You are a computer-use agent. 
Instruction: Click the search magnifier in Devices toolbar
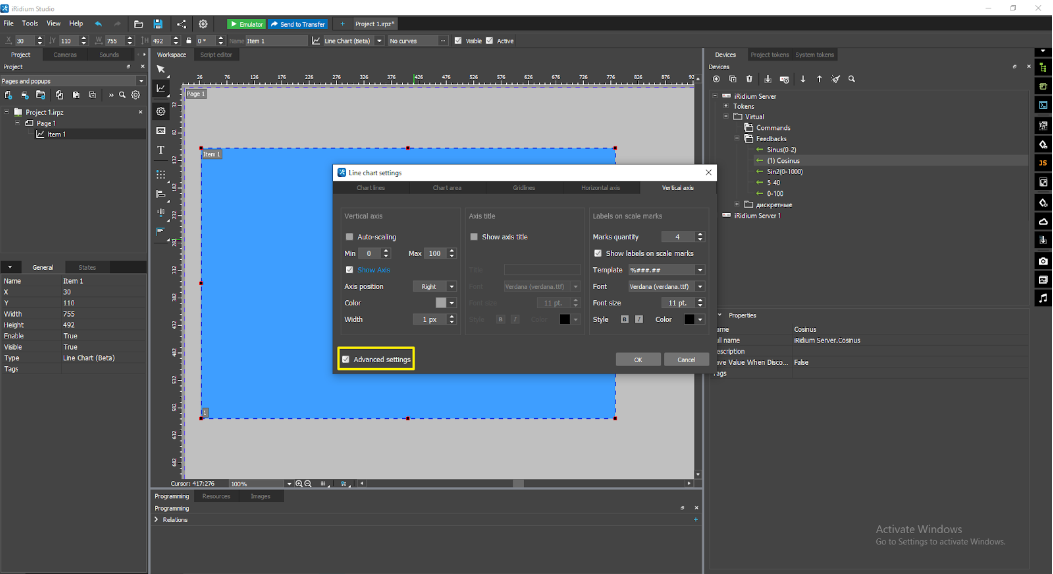(x=851, y=79)
